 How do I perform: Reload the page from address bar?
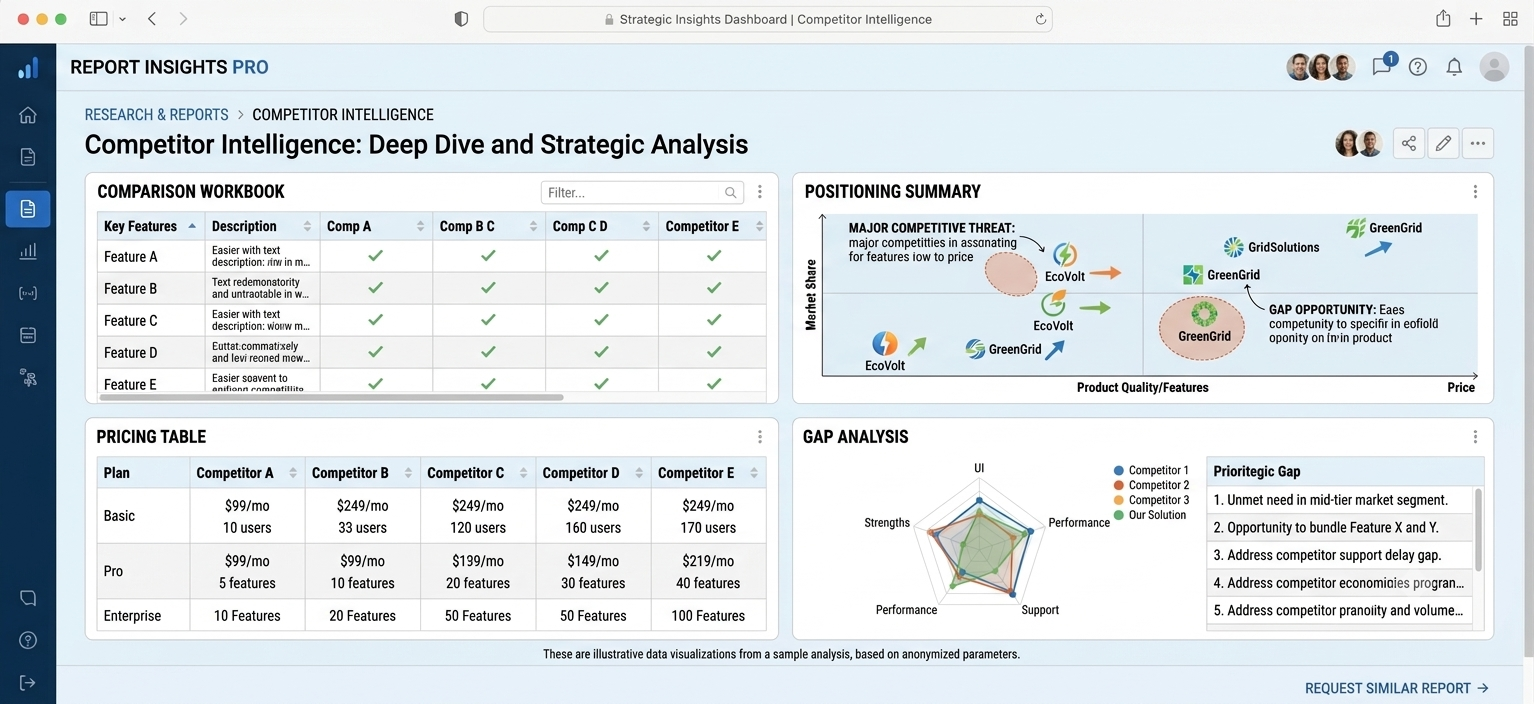tap(1040, 19)
